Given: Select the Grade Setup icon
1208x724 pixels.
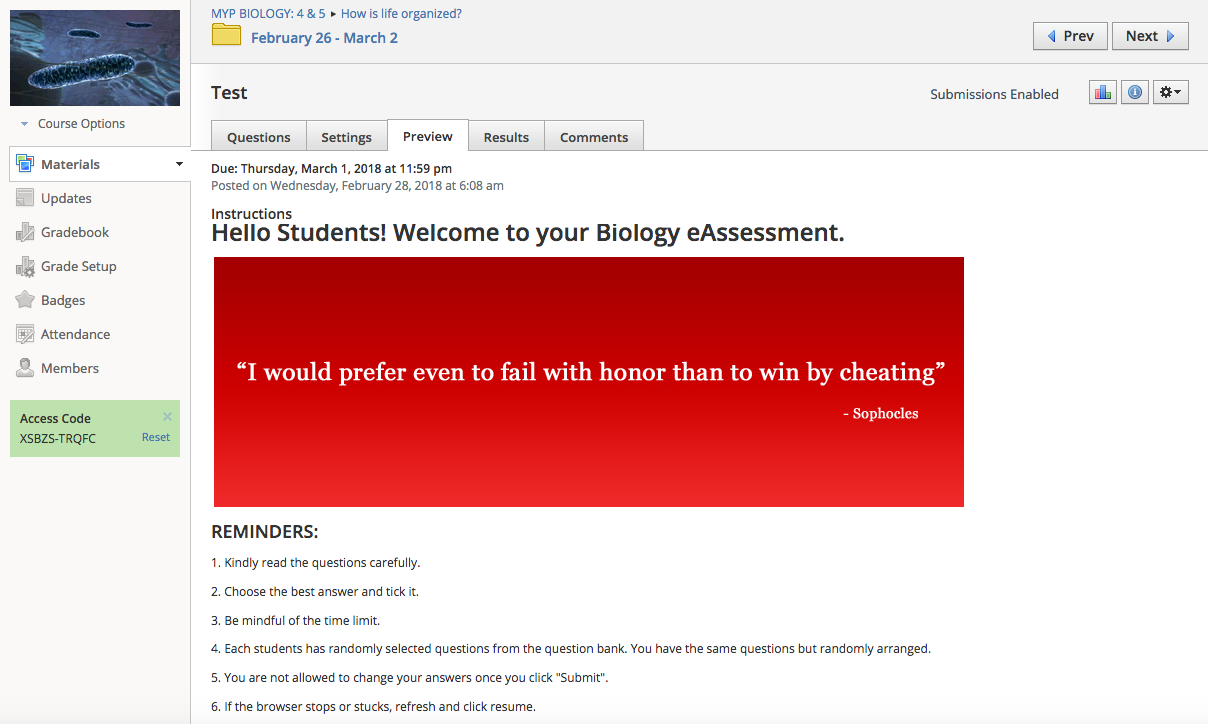Looking at the screenshot, I should tap(25, 267).
